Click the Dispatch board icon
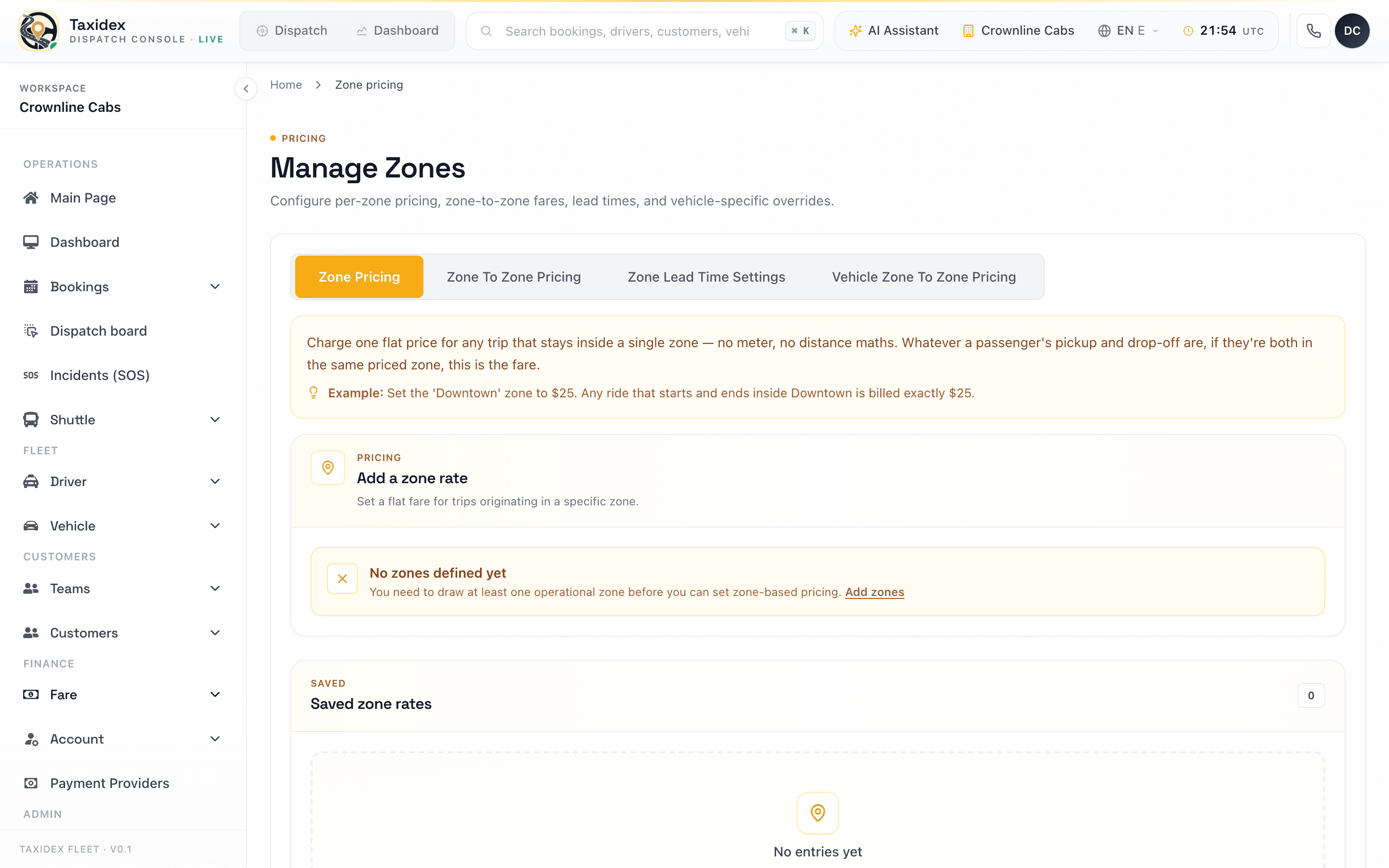The height and width of the screenshot is (868, 1389). point(31,331)
